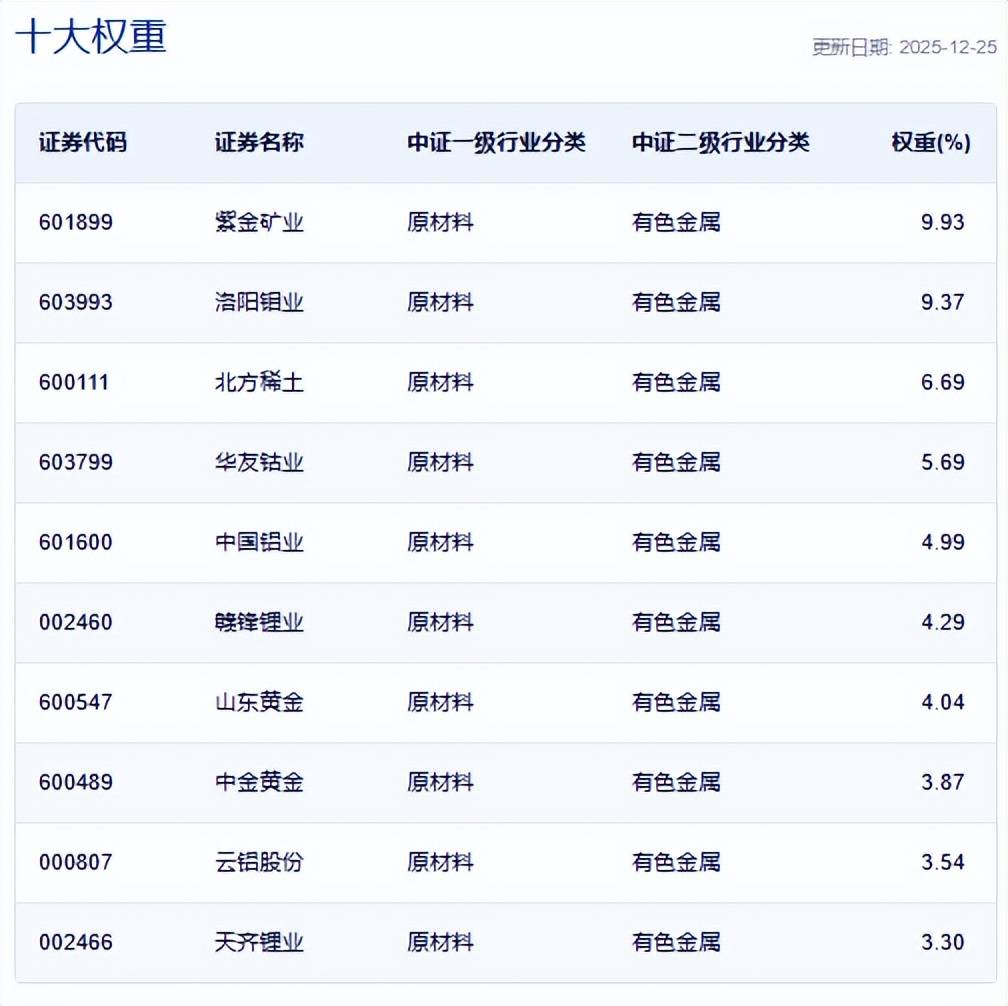Click the 中证二级行业分类 column header
The height and width of the screenshot is (1006, 1008).
[x=721, y=142]
